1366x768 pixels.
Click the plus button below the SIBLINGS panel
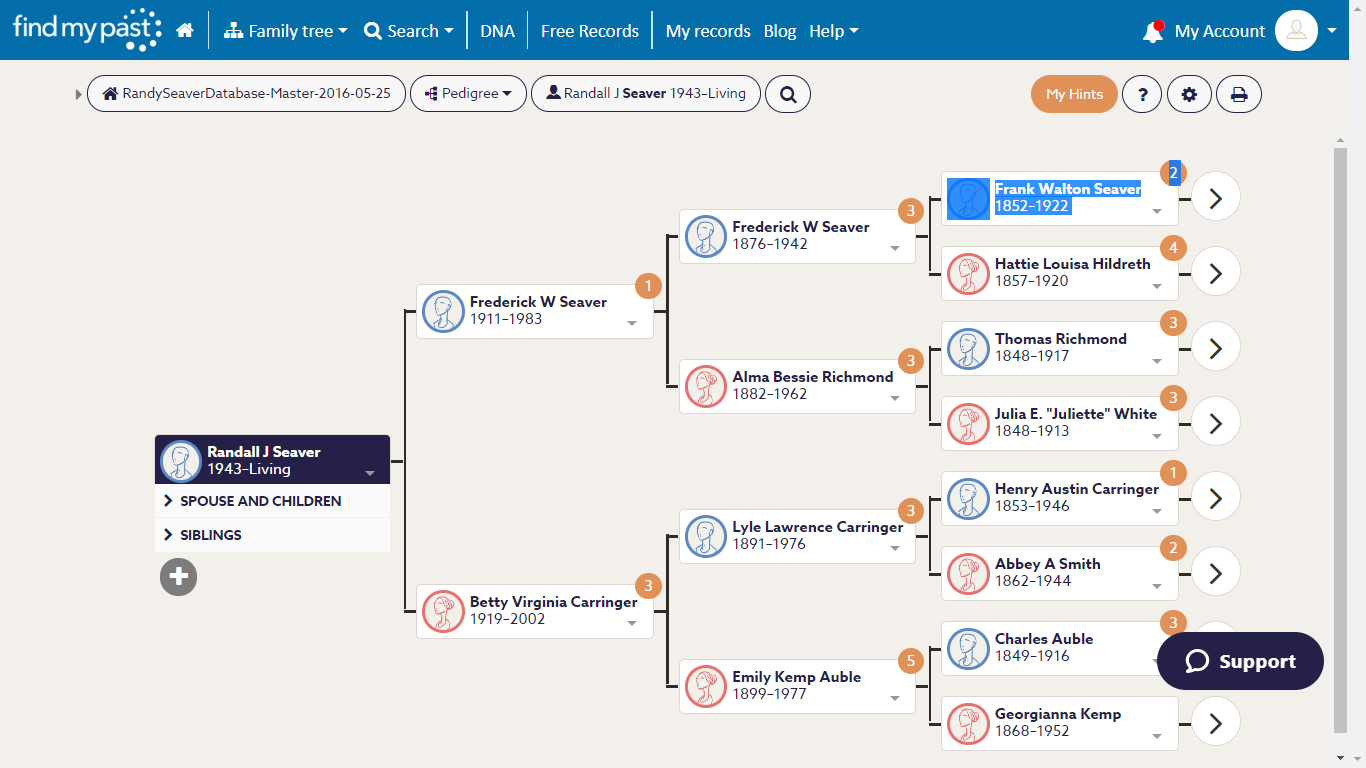[x=178, y=577]
